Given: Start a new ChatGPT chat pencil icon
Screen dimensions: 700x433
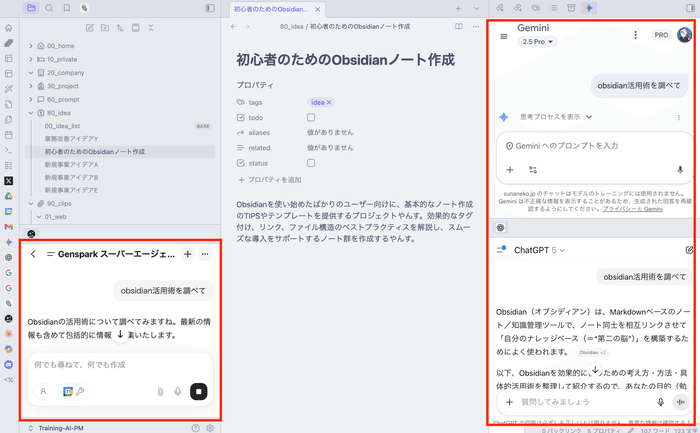Looking at the screenshot, I should tap(689, 250).
